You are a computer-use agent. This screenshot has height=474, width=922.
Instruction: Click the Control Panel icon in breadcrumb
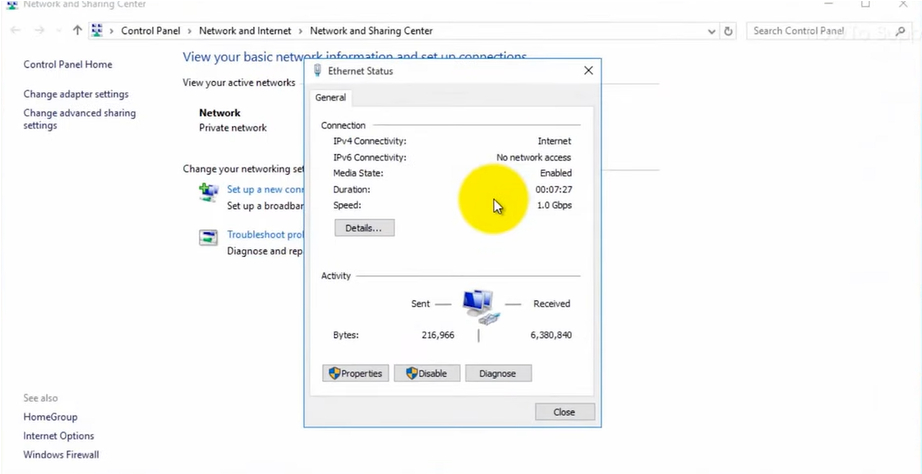(97, 31)
